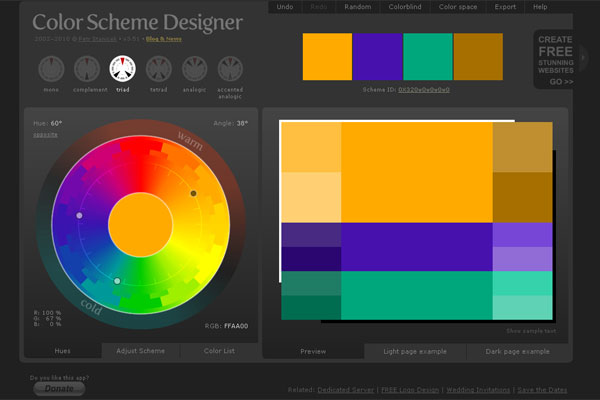Viewport: 600px width, 400px height.
Task: Select the complement scheme icon
Action: [86, 68]
